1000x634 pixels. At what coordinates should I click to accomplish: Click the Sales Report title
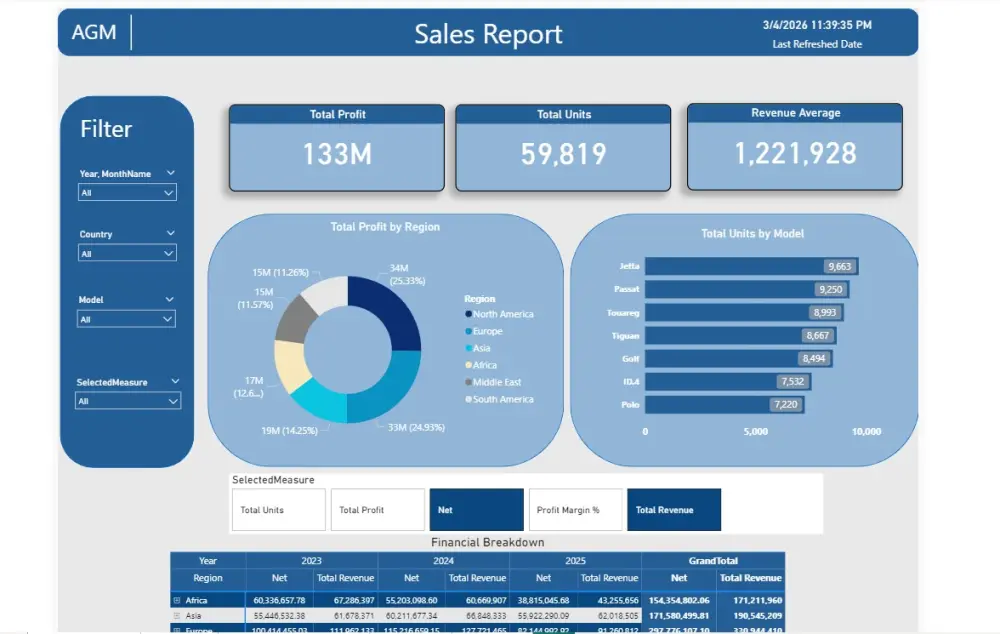click(x=489, y=34)
